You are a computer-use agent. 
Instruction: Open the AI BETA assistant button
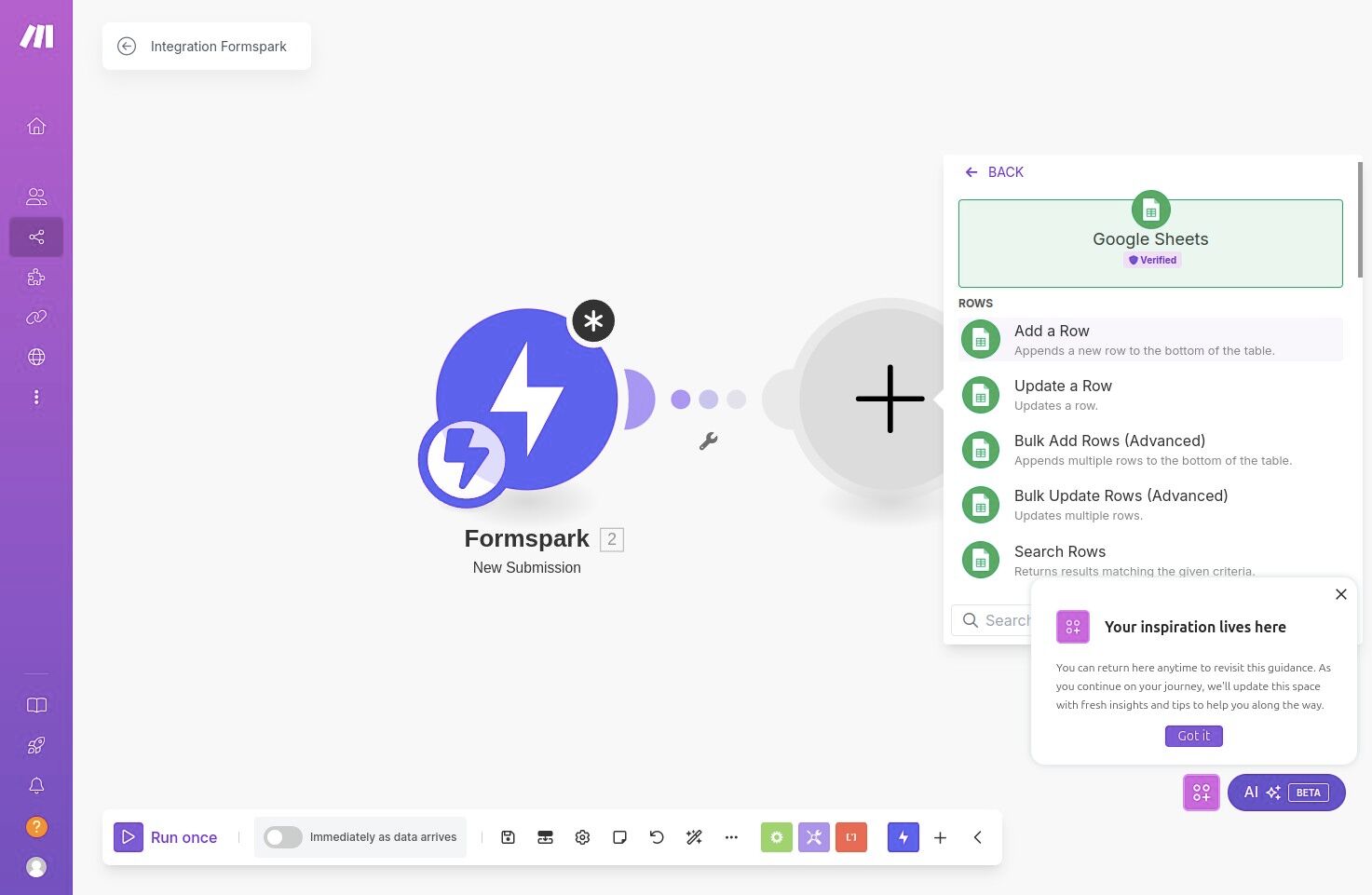click(1286, 793)
